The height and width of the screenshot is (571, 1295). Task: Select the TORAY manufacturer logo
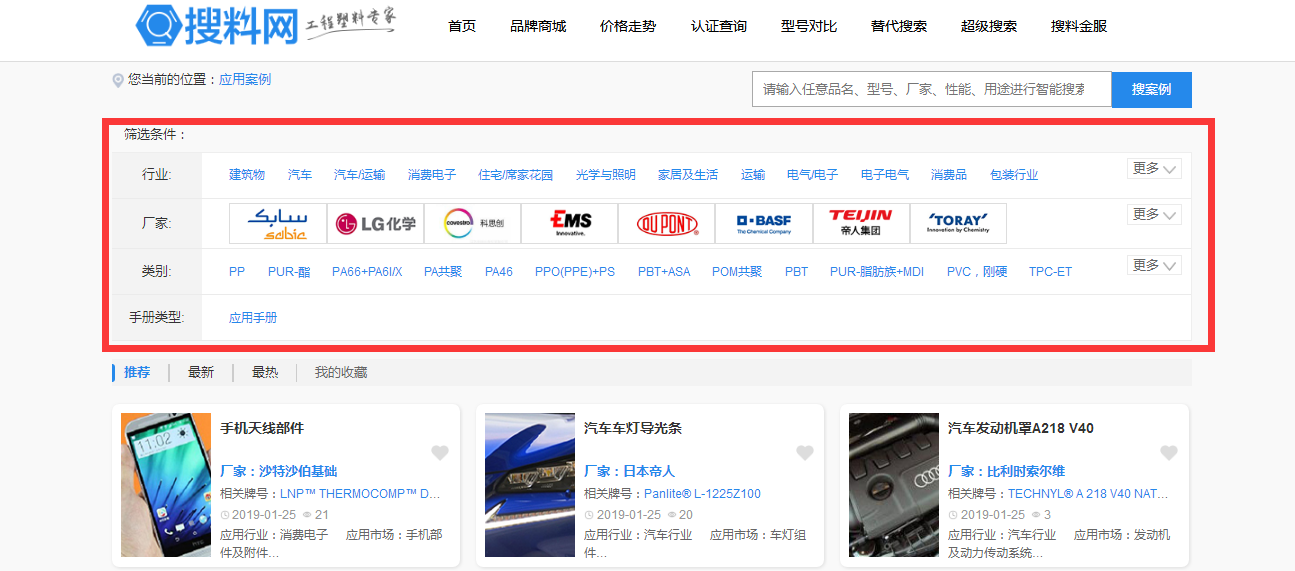957,224
